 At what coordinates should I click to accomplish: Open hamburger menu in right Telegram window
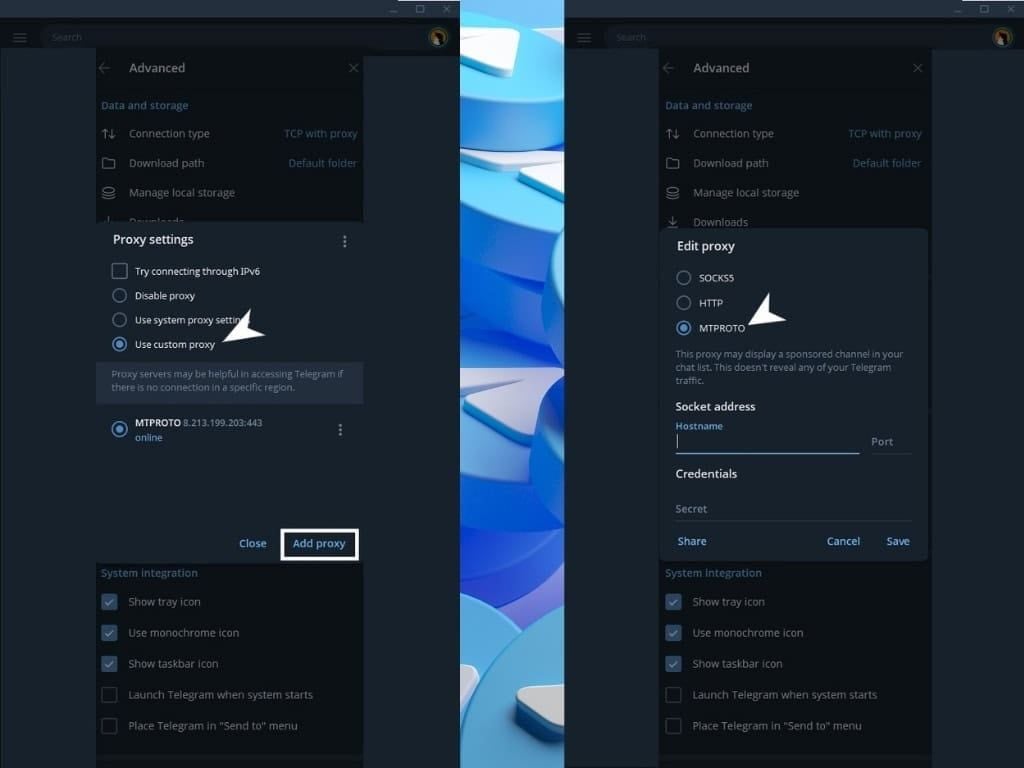tap(584, 37)
